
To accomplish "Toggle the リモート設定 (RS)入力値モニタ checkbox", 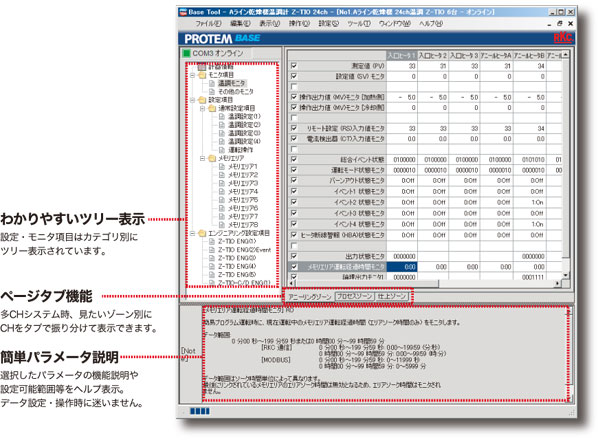I will click(294, 128).
